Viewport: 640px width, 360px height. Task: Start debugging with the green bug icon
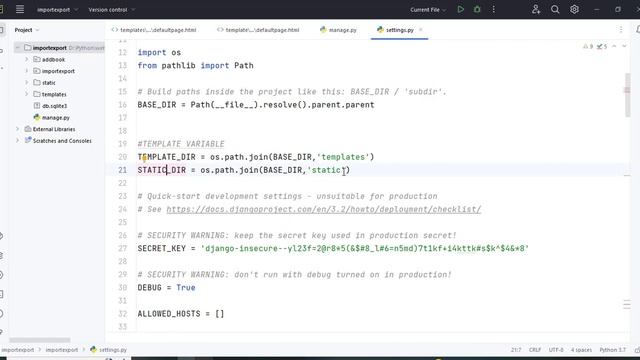tap(477, 9)
